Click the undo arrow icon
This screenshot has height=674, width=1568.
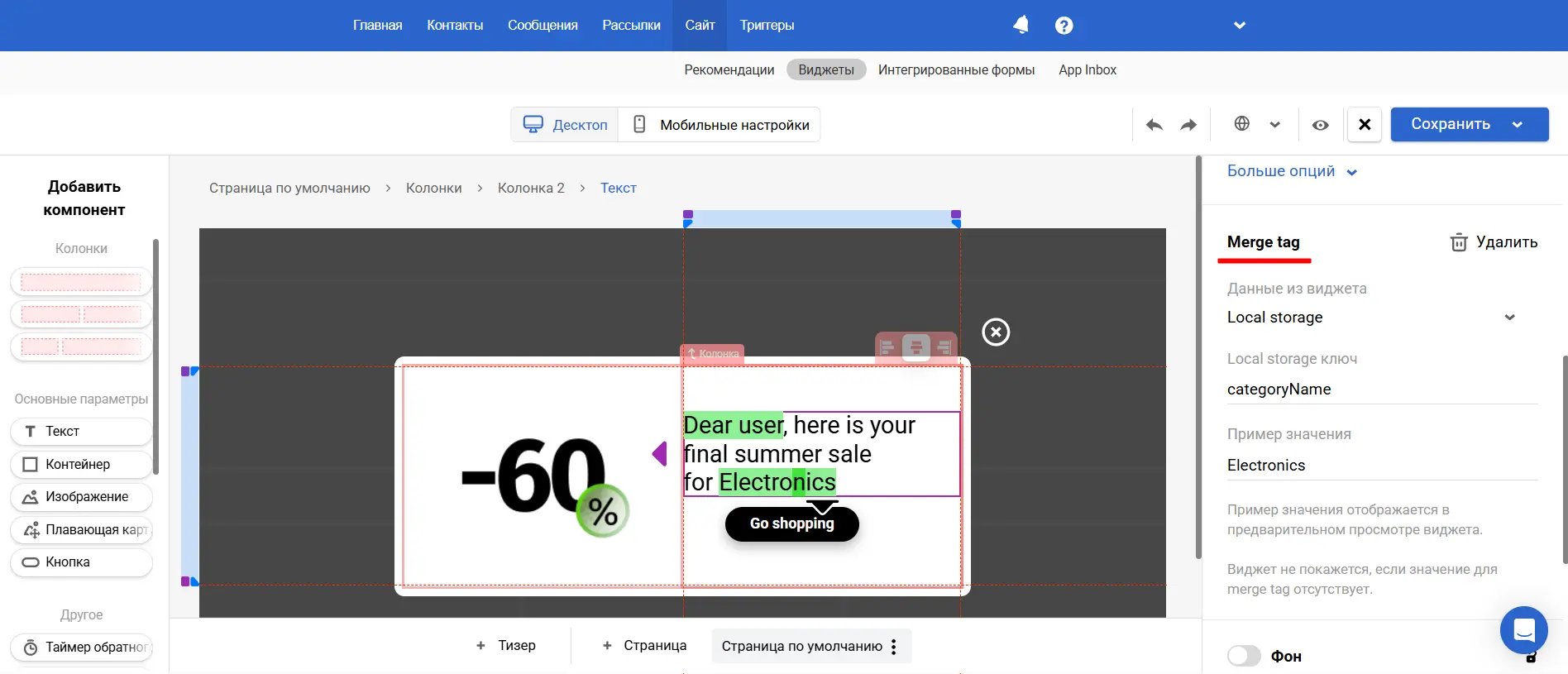(1154, 125)
